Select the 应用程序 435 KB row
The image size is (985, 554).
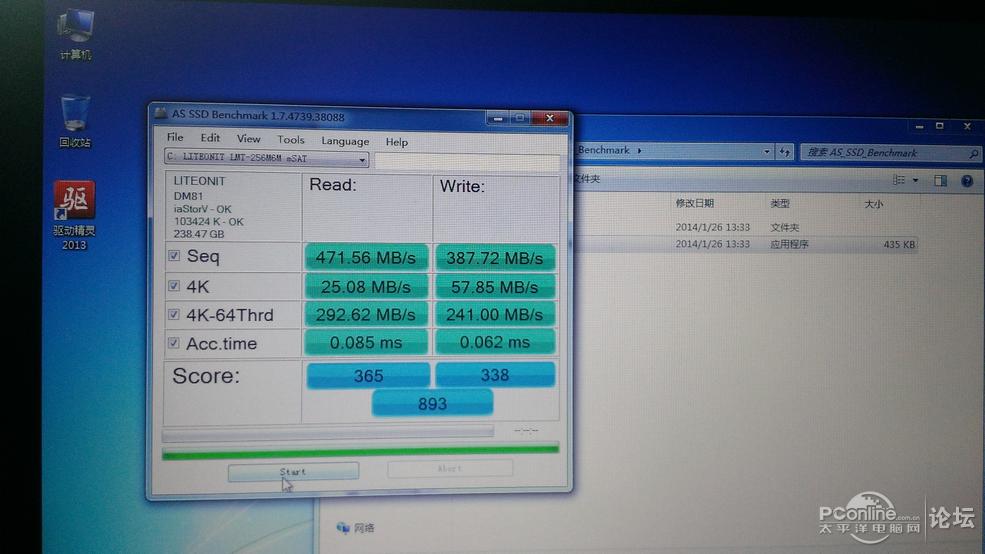coord(748,244)
